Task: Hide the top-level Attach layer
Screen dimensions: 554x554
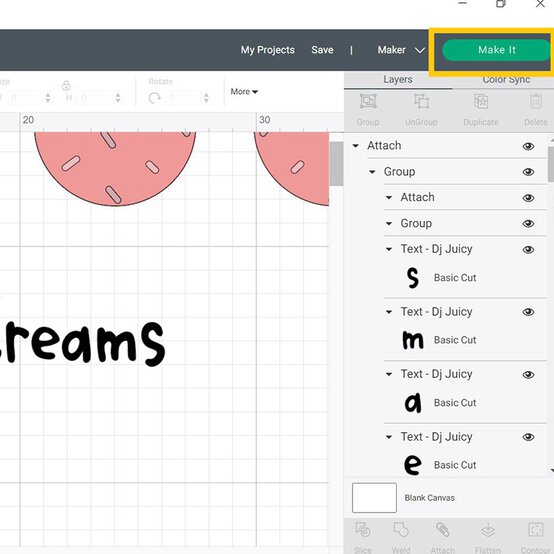Action: (528, 146)
